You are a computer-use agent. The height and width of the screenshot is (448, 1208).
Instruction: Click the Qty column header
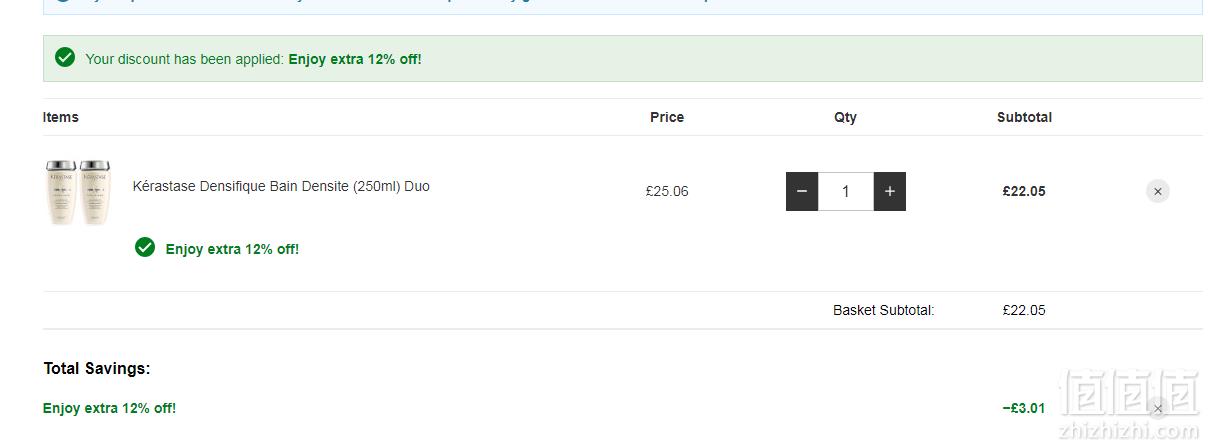[x=845, y=117]
